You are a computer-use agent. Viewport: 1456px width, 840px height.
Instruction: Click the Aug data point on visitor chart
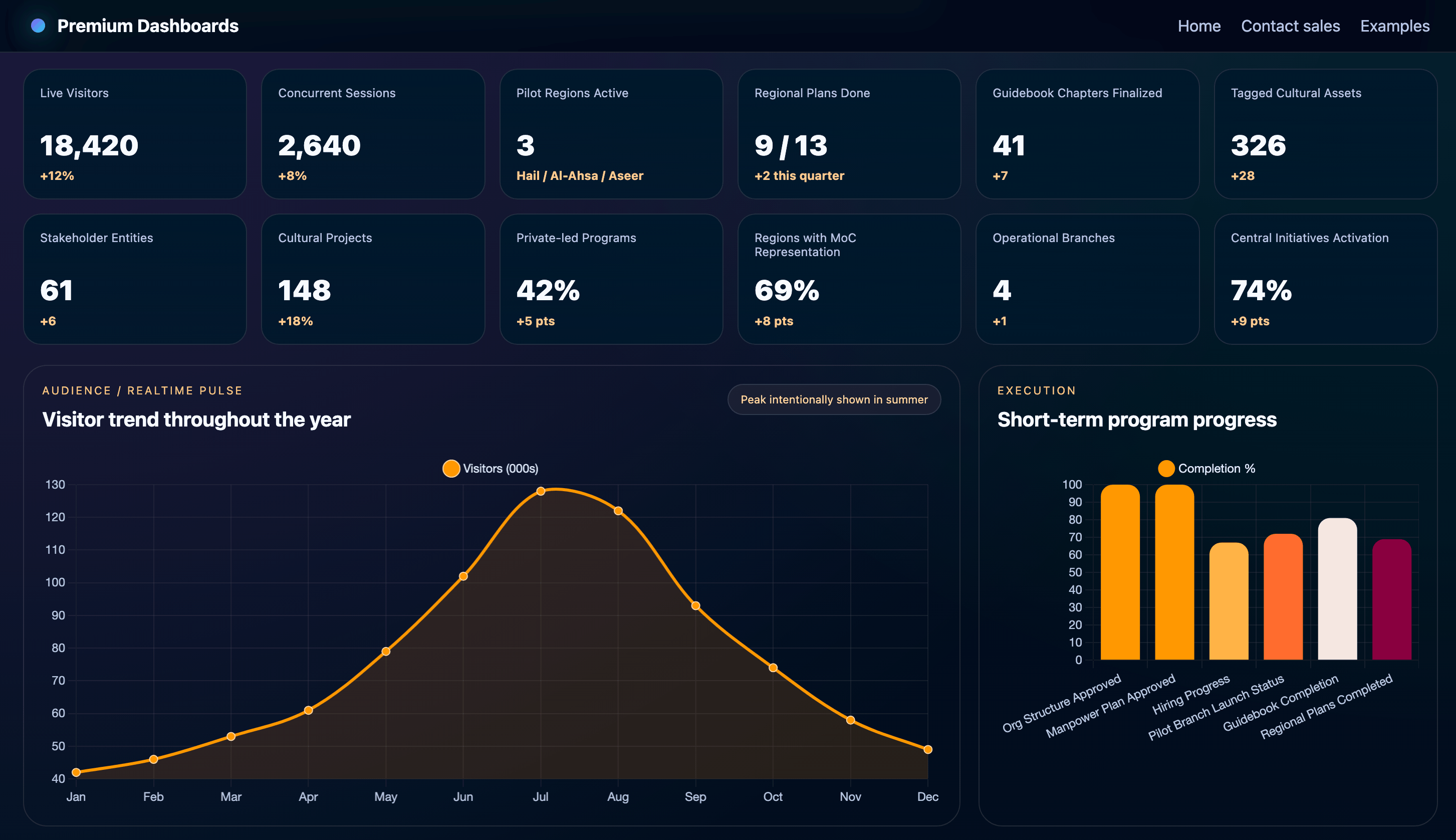618,511
